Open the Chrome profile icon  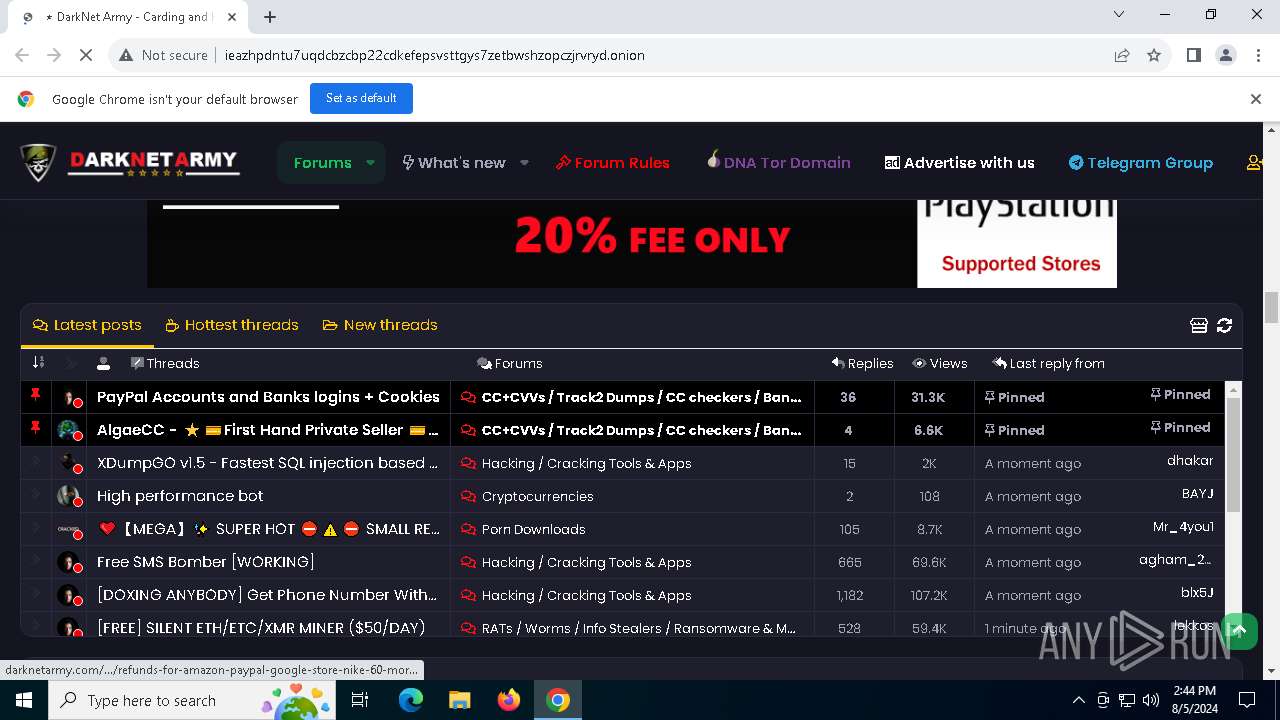(1226, 55)
